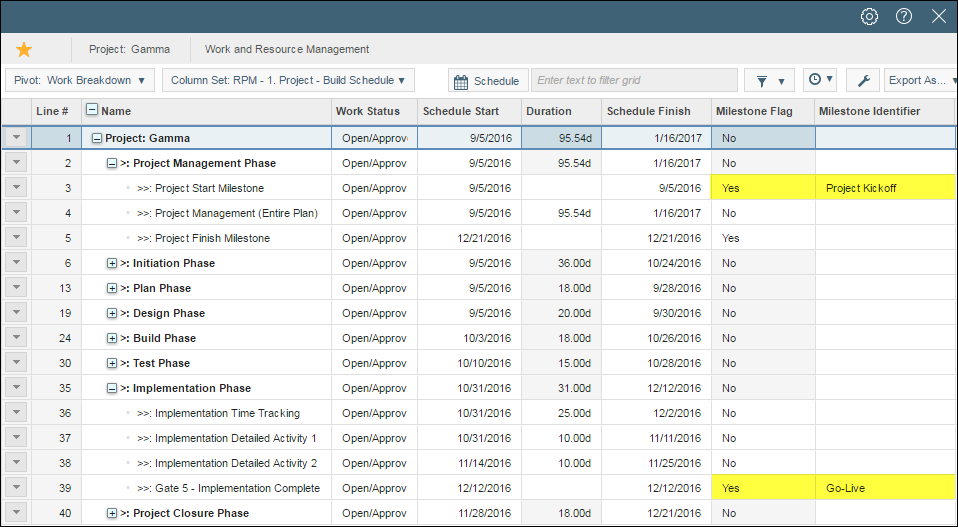Image resolution: width=958 pixels, height=527 pixels.
Task: Select Implementation Time Tracking task name
Action: click(219, 413)
